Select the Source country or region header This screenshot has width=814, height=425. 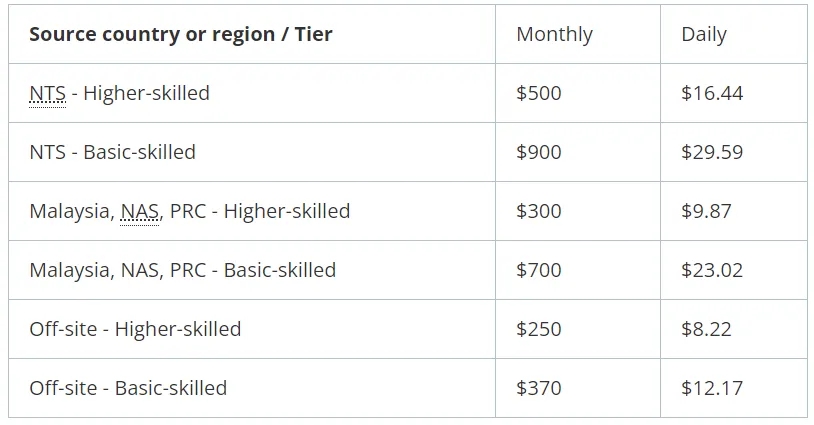click(x=181, y=34)
